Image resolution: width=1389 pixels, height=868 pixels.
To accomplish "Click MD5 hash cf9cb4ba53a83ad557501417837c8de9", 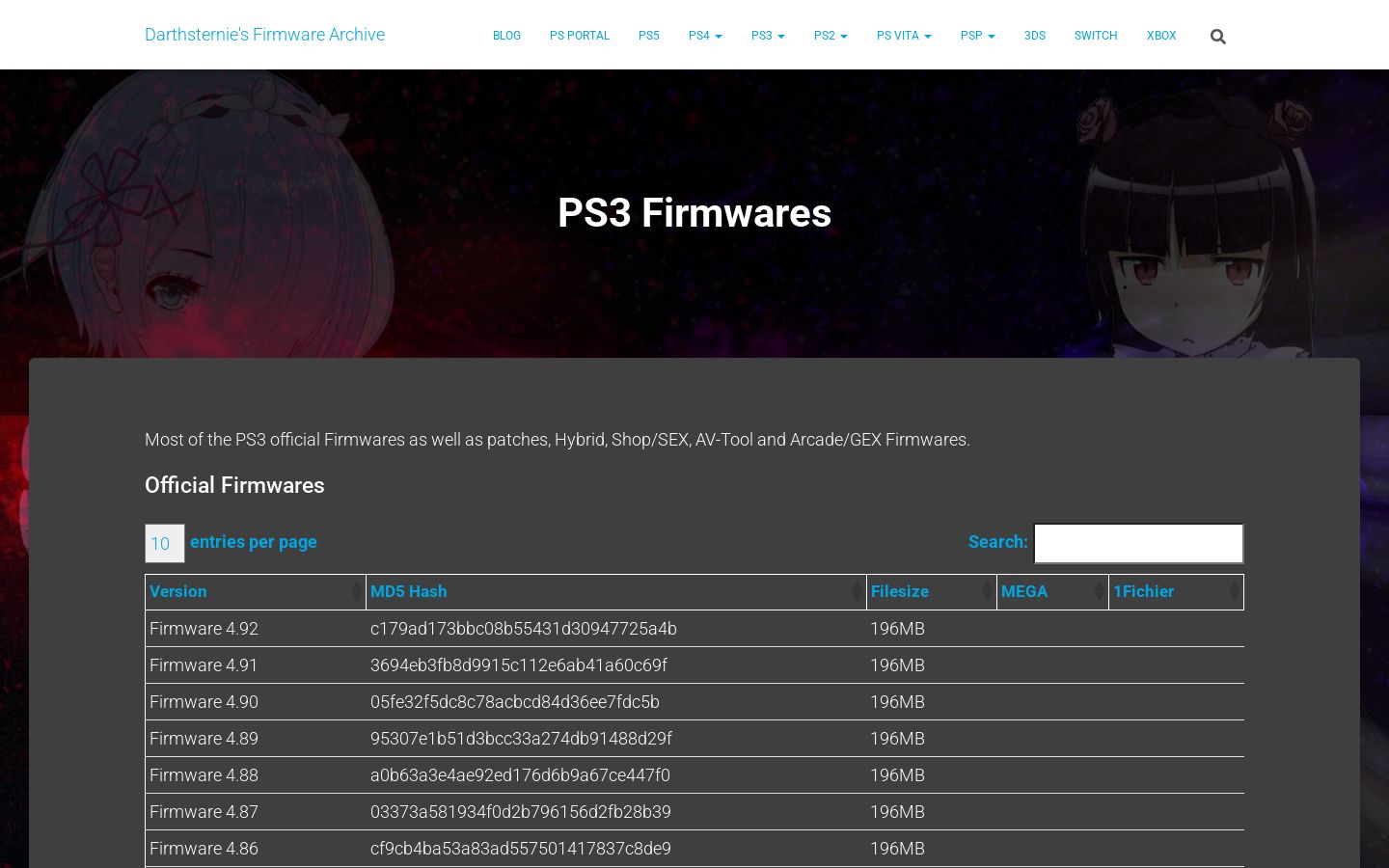I will point(521,849).
